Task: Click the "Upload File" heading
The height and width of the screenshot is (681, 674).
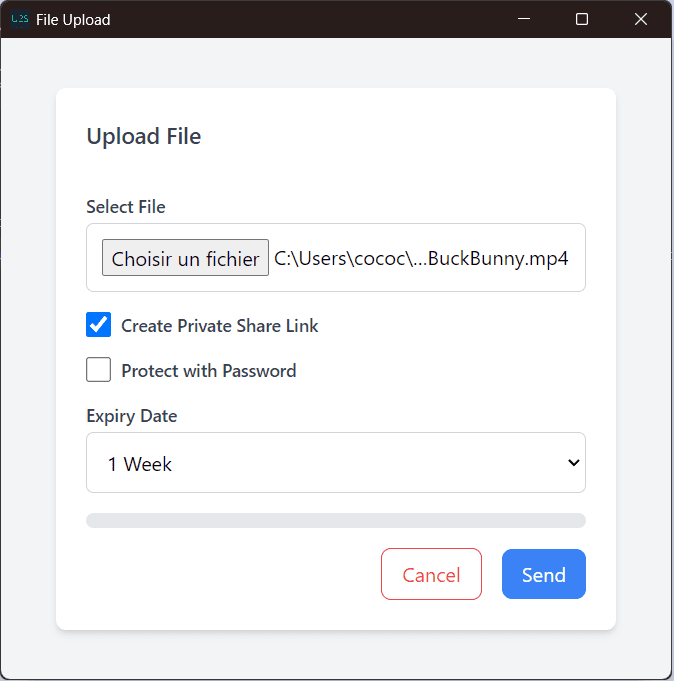Action: tap(144, 137)
